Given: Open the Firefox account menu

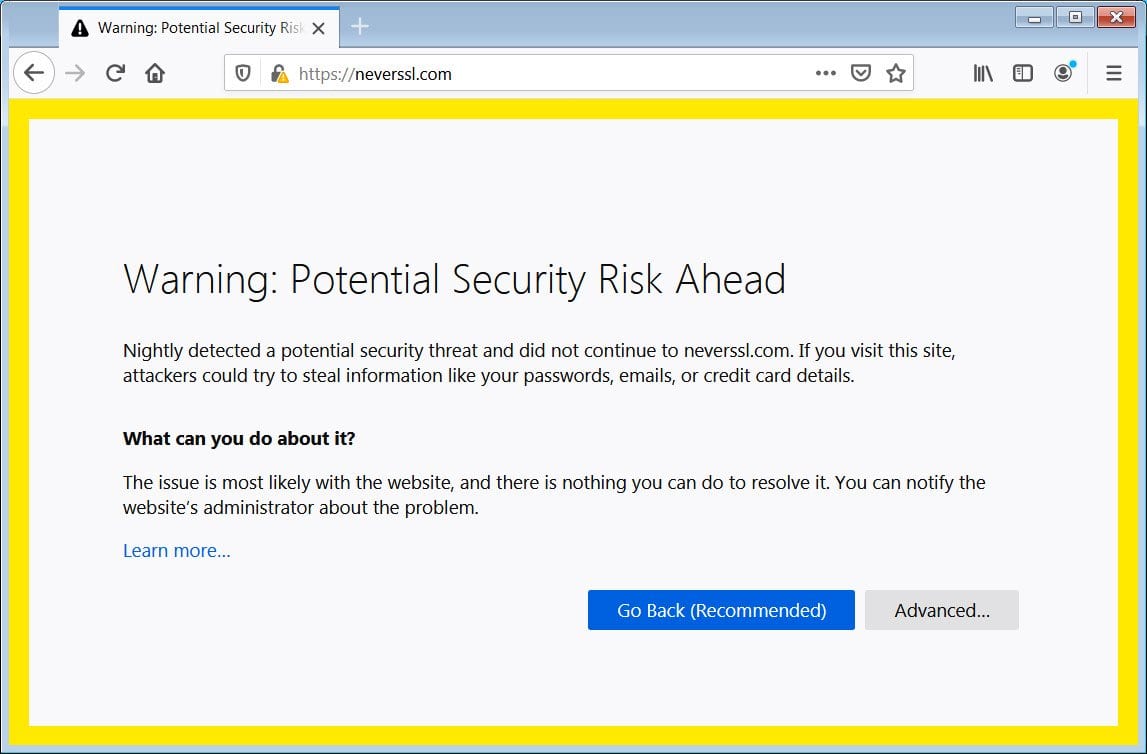Looking at the screenshot, I should (x=1063, y=73).
